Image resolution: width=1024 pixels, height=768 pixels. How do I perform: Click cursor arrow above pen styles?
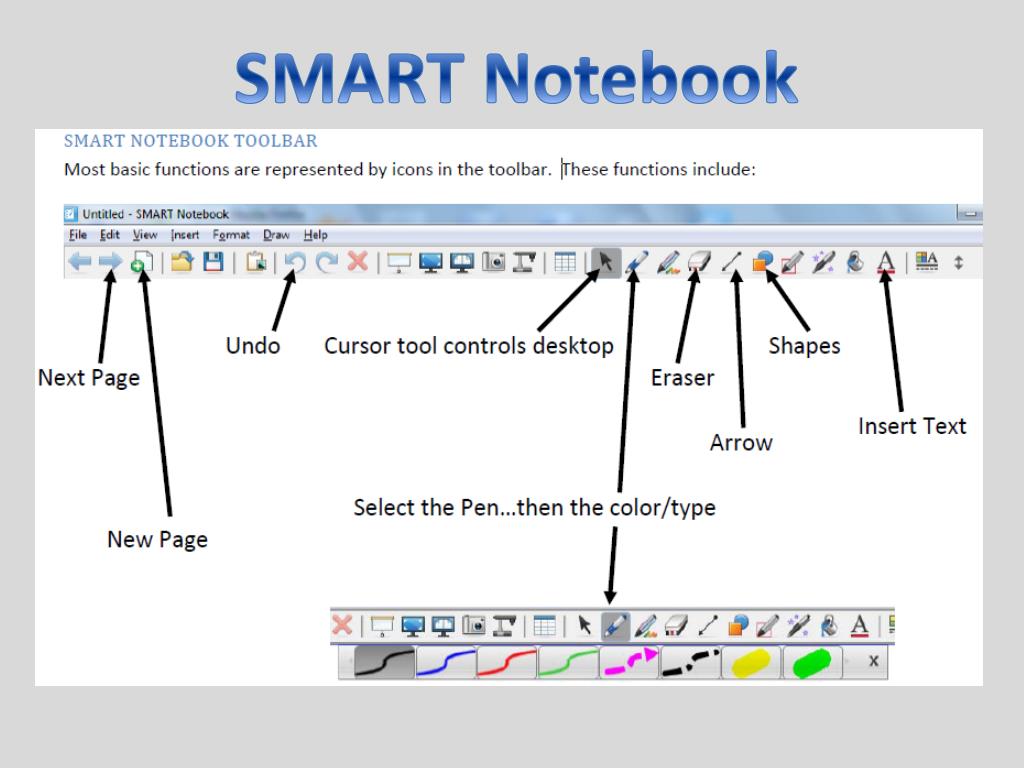click(x=584, y=626)
